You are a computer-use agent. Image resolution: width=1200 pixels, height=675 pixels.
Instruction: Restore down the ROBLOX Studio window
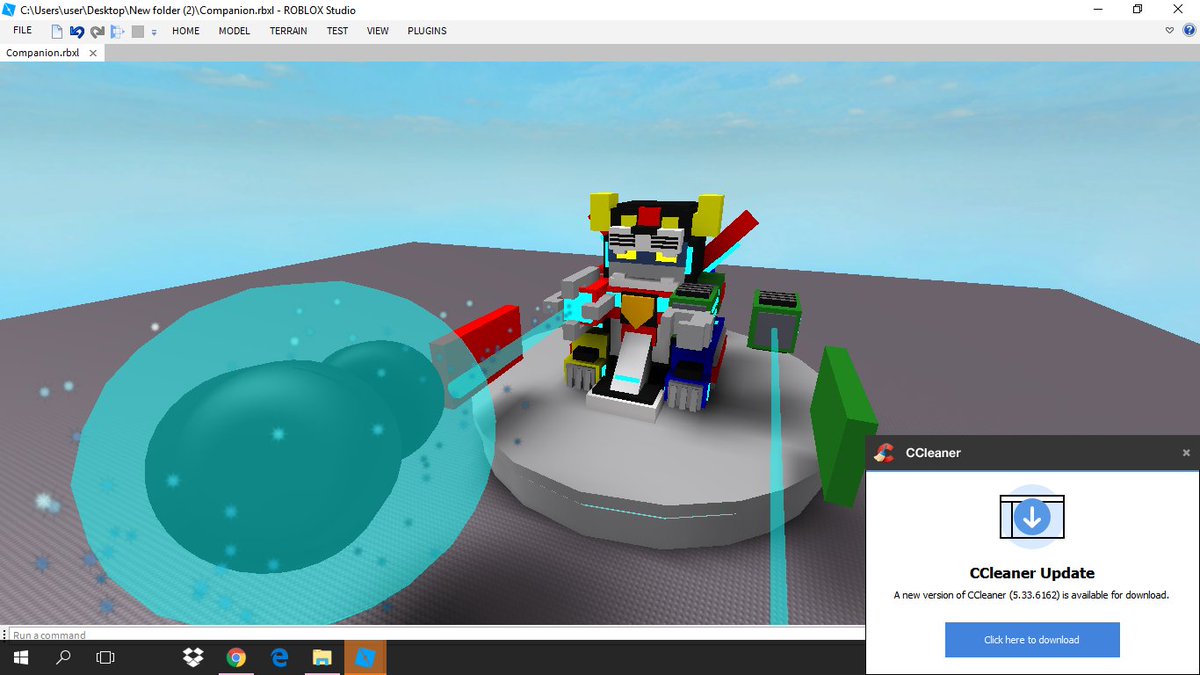click(1138, 9)
